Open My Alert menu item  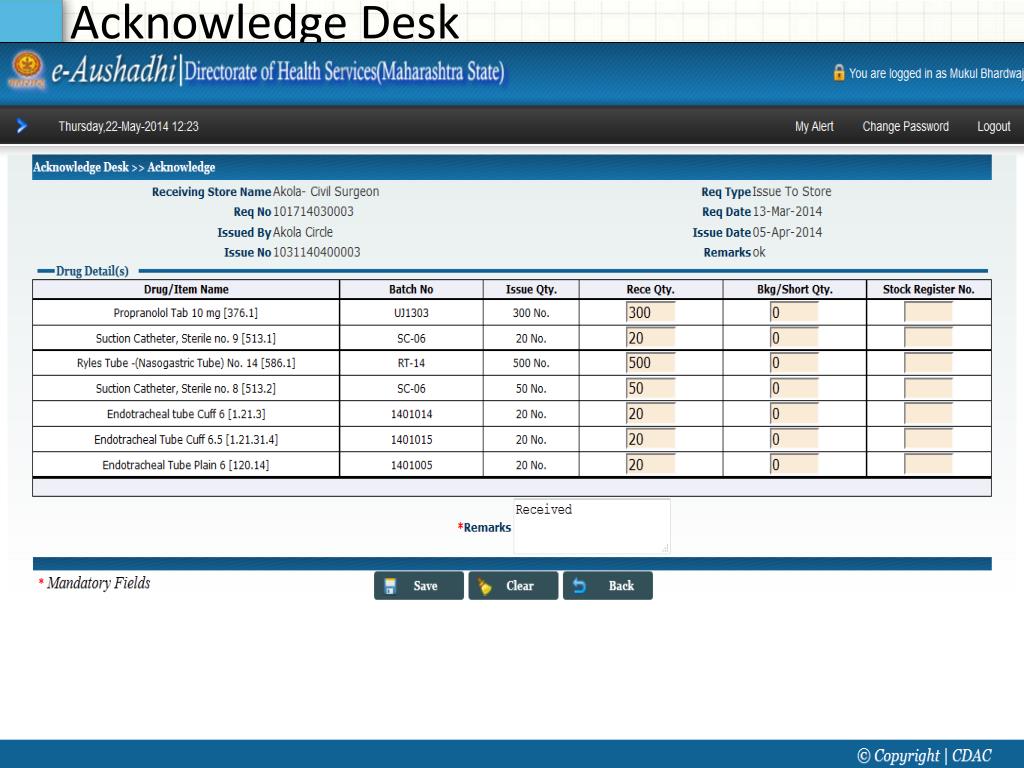pos(814,127)
